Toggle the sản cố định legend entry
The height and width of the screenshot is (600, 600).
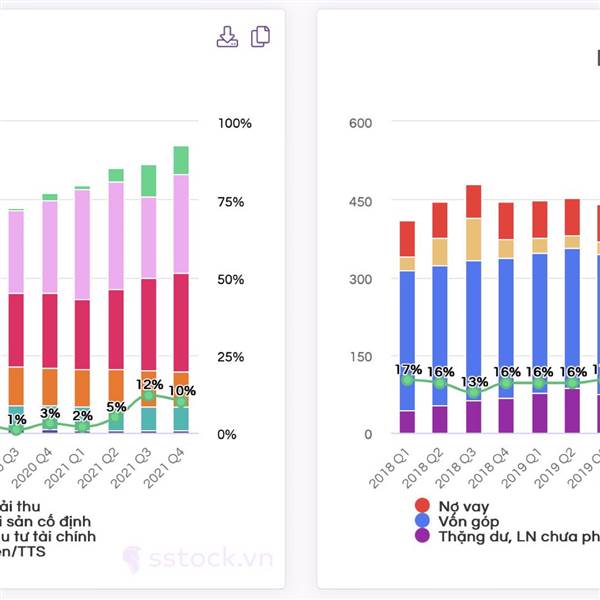(x=46, y=521)
